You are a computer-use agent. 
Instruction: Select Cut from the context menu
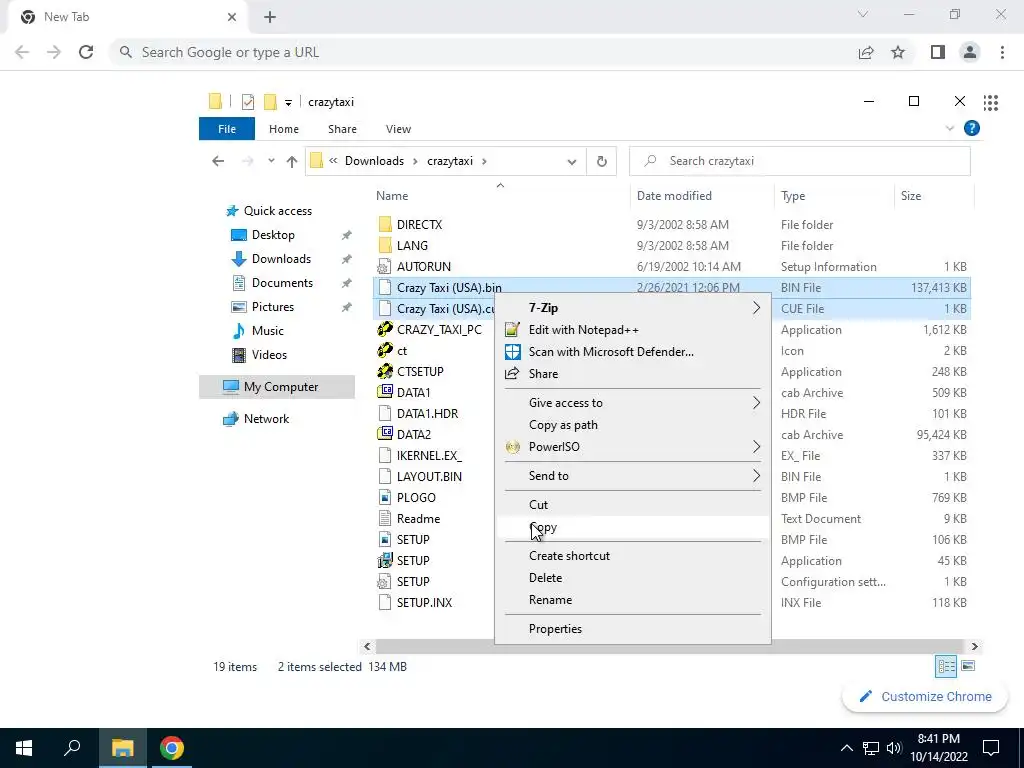point(633,505)
